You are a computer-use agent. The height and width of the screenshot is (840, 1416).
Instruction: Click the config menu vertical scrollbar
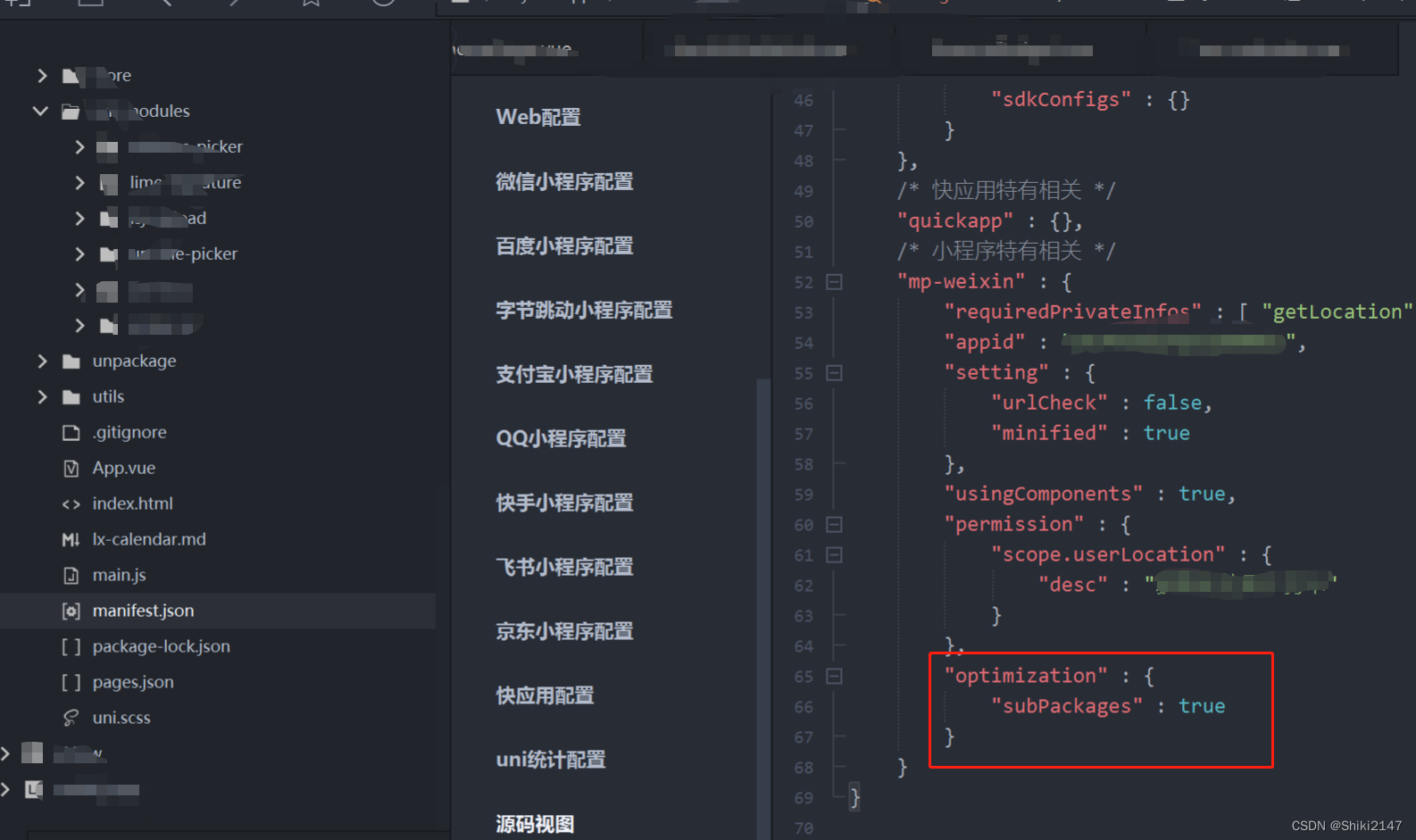click(763, 607)
